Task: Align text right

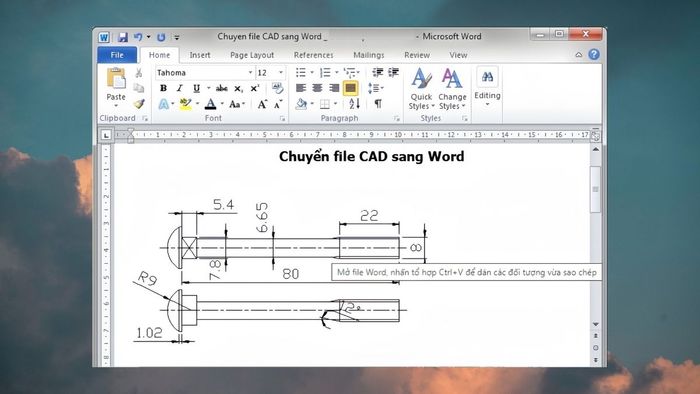Action: pos(333,88)
